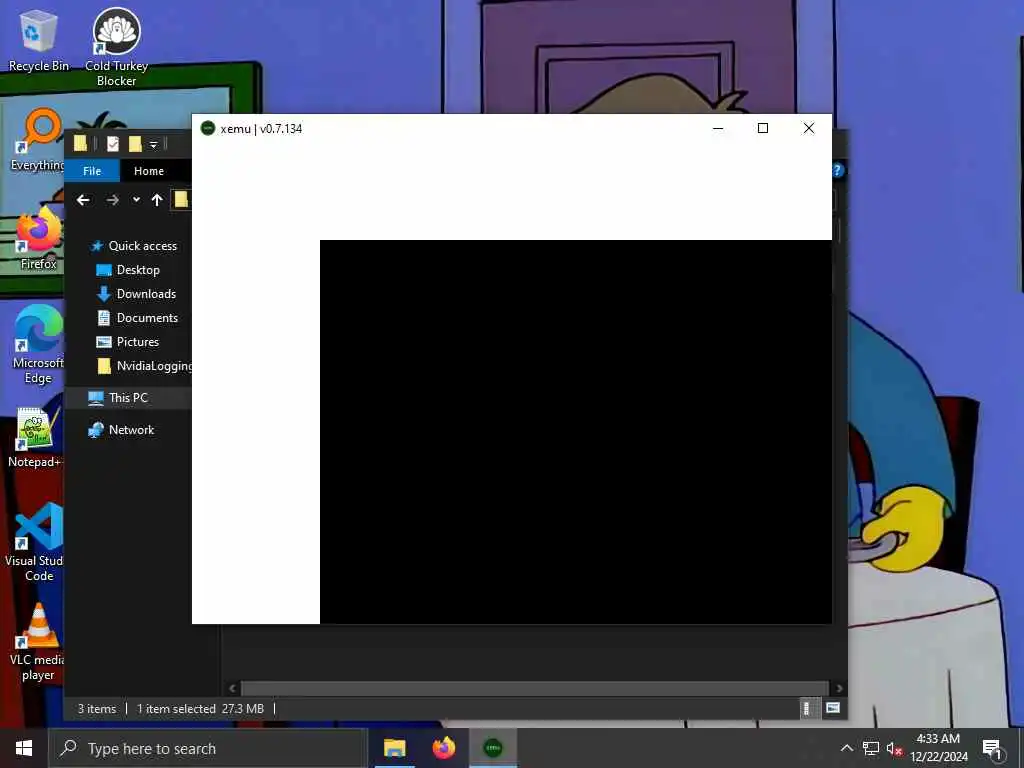Image resolution: width=1024 pixels, height=768 pixels.
Task: Go back in File Explorer navigation
Action: 83,200
